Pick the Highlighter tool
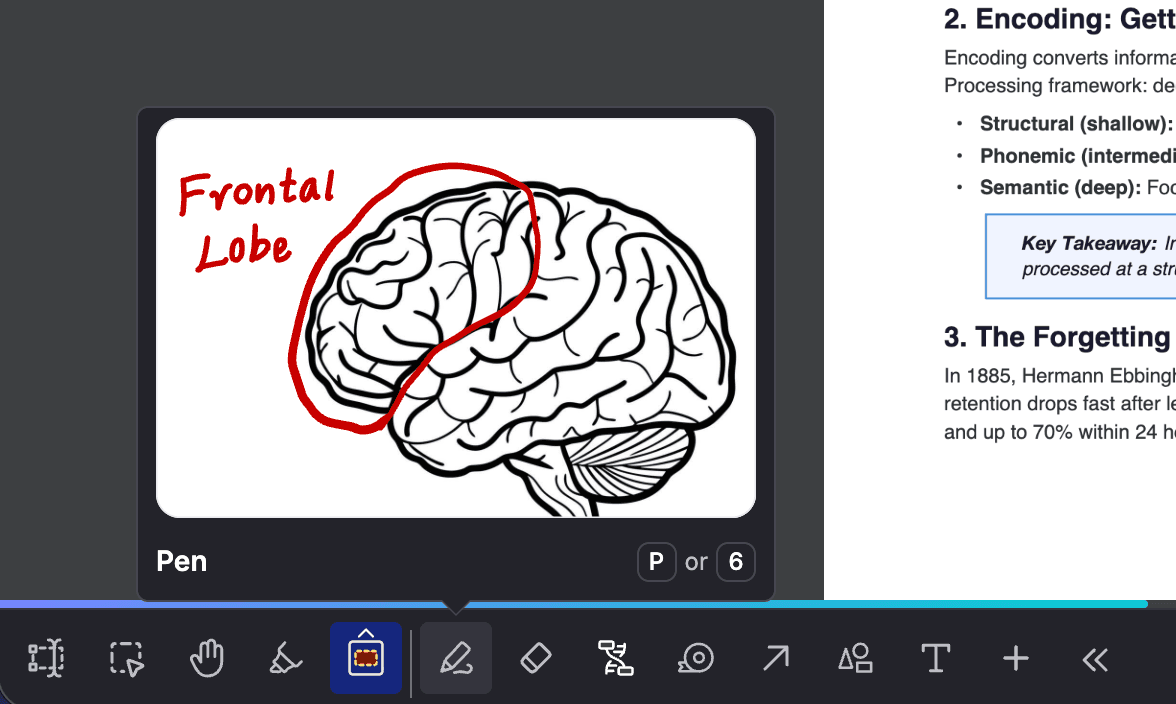Image resolution: width=1176 pixels, height=704 pixels. click(x=287, y=658)
